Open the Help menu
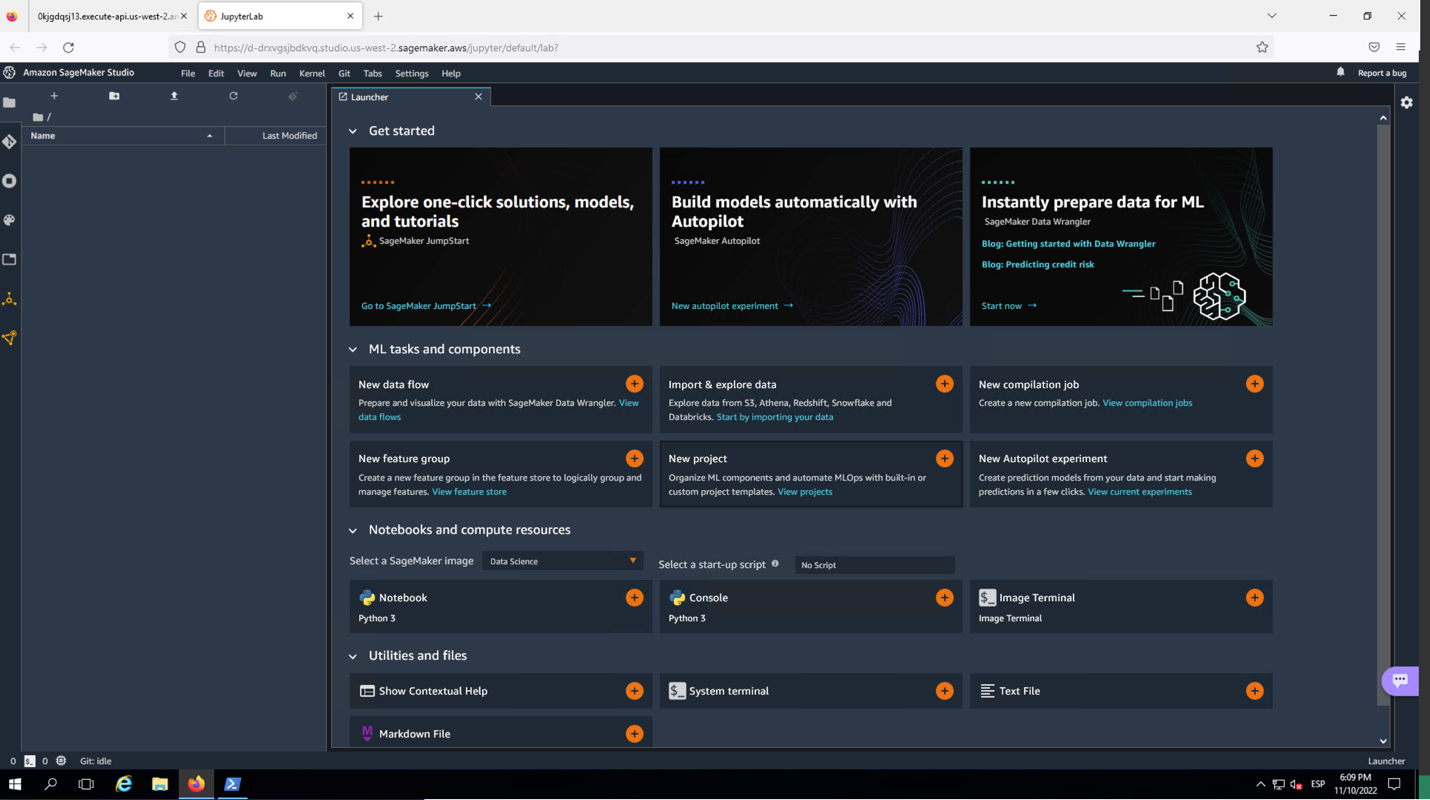 [451, 73]
